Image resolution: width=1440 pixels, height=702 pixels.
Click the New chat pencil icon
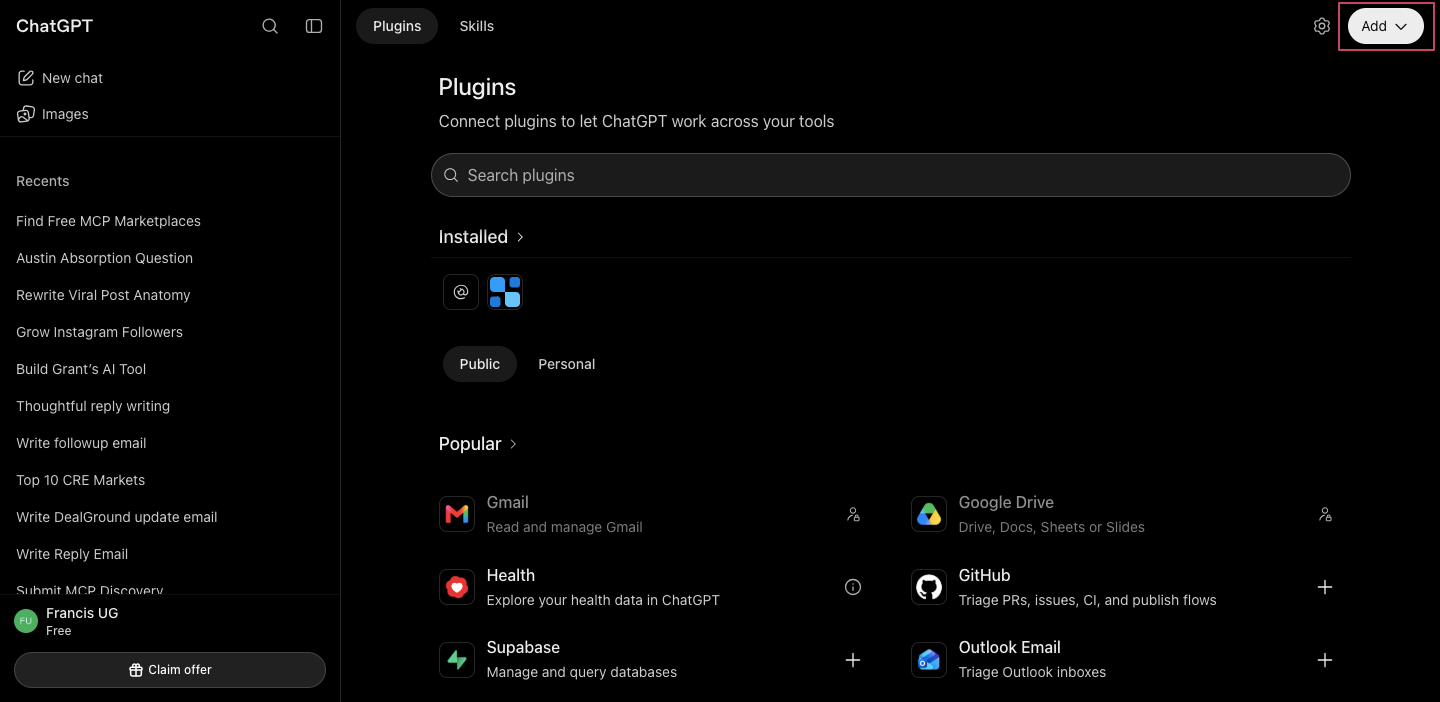pyautogui.click(x=26, y=78)
